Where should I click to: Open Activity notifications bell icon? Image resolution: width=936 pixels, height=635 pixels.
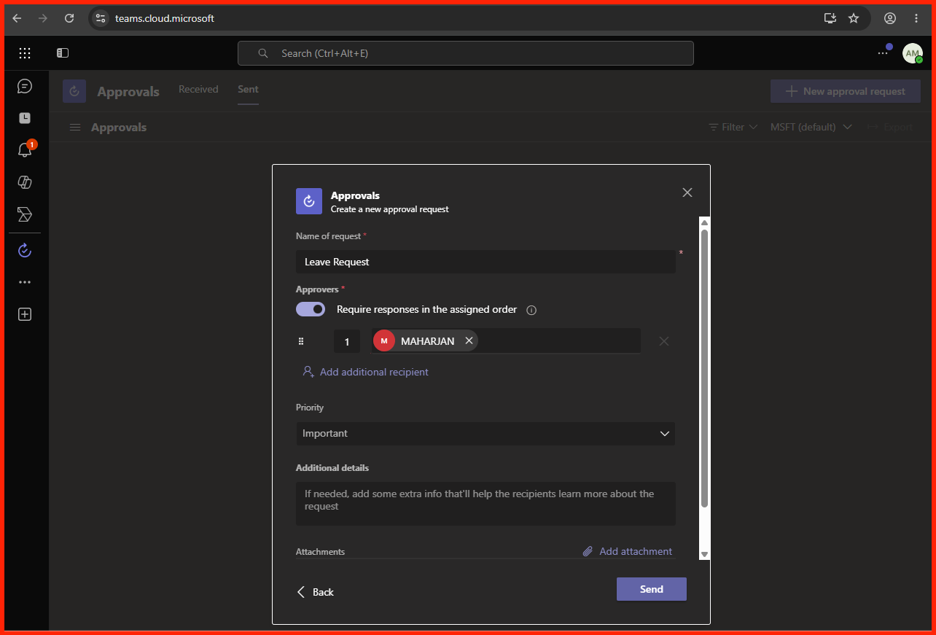pyautogui.click(x=24, y=149)
